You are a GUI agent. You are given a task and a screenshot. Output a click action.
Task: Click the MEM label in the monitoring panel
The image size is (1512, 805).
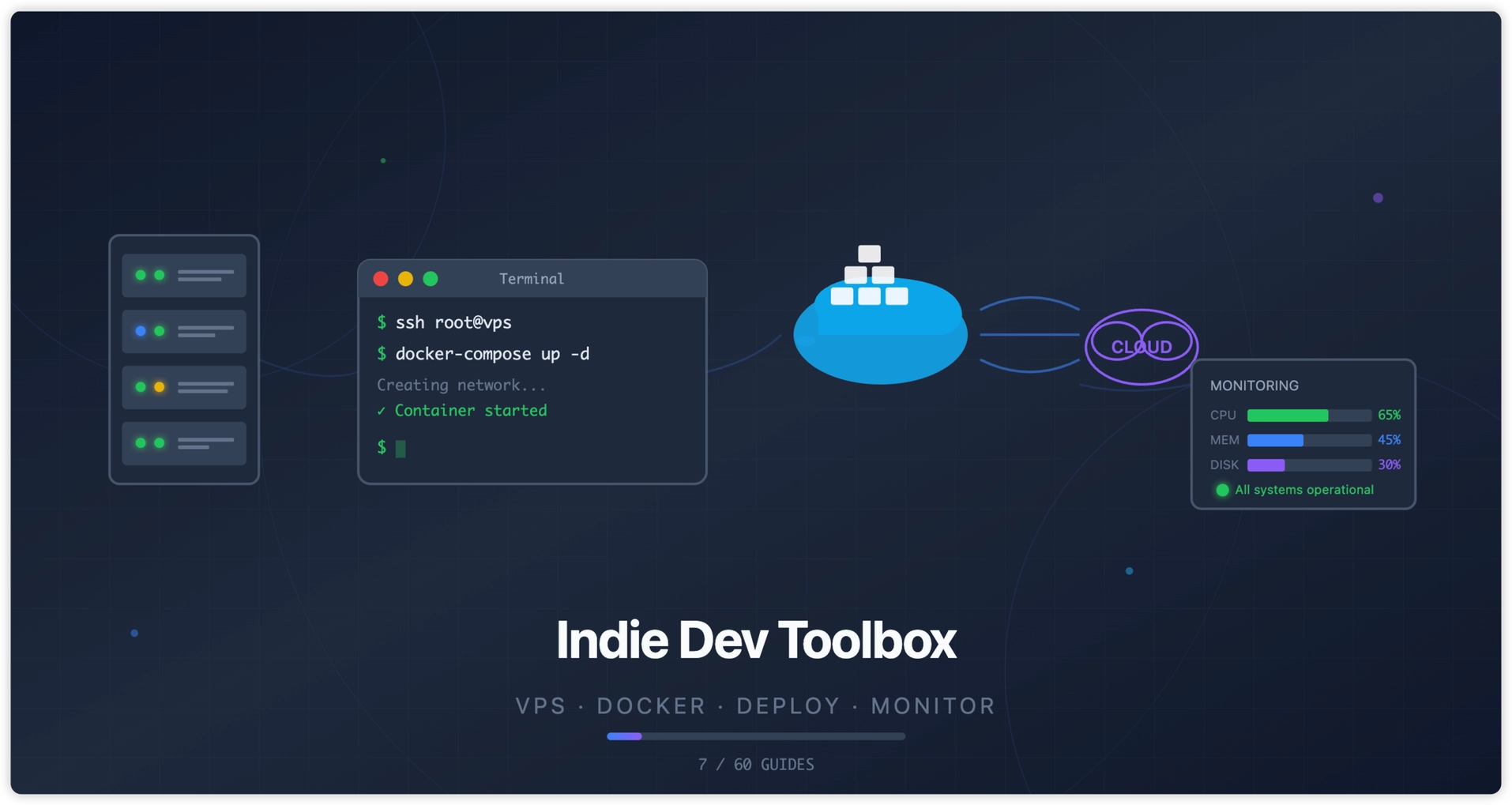pos(1224,440)
